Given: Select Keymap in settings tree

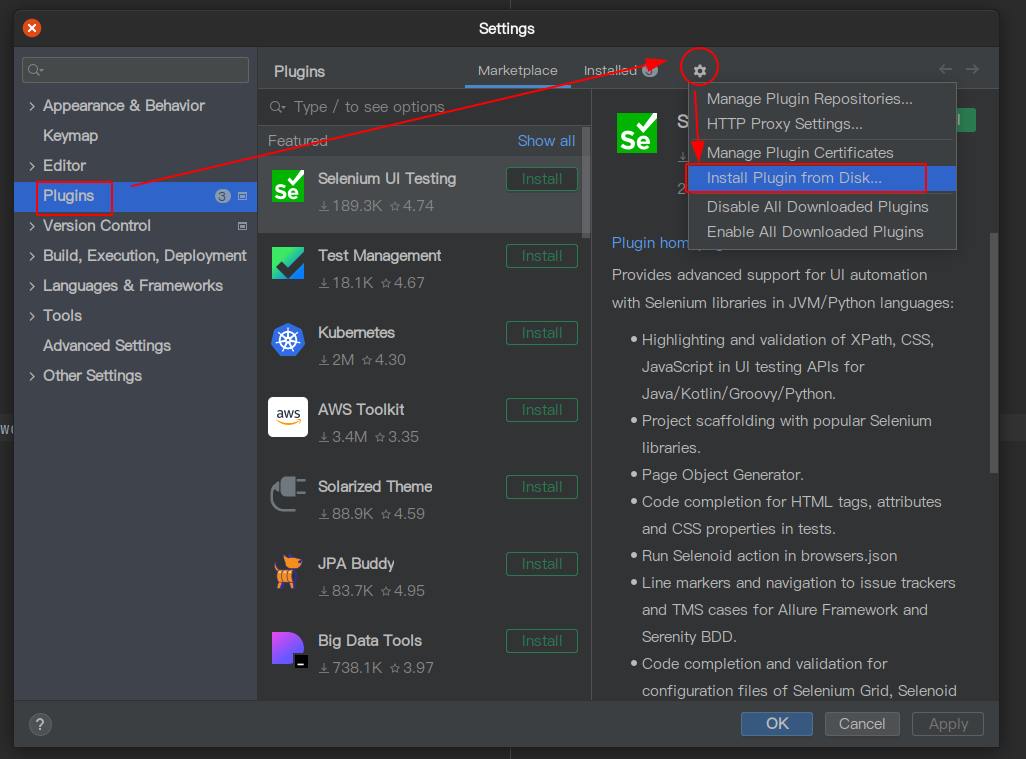Looking at the screenshot, I should point(70,136).
